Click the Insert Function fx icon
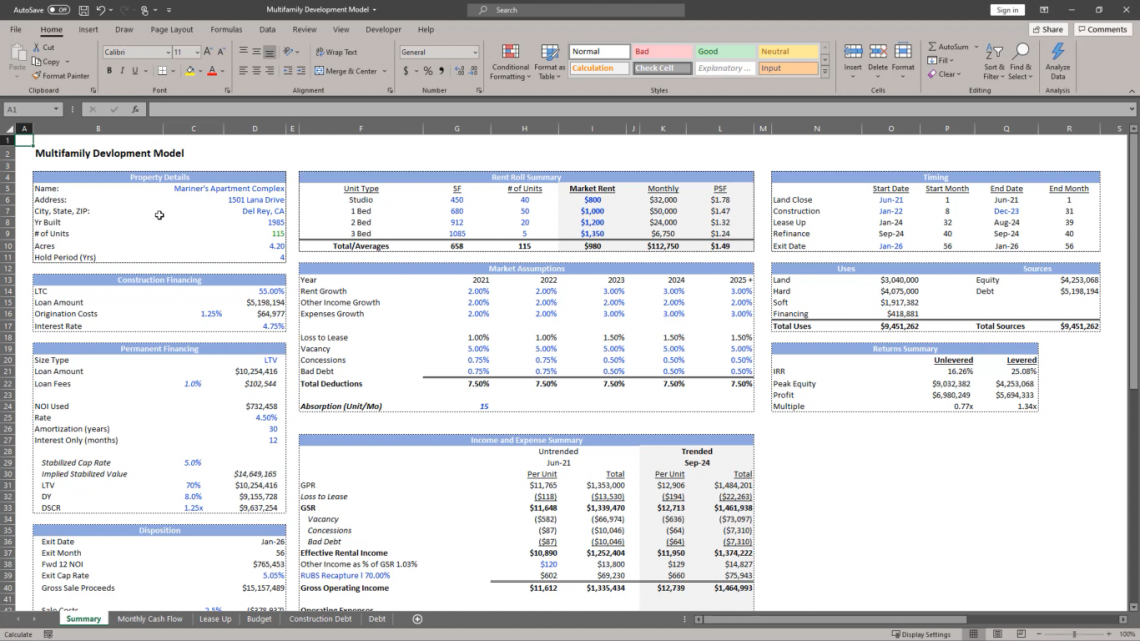 [135, 109]
